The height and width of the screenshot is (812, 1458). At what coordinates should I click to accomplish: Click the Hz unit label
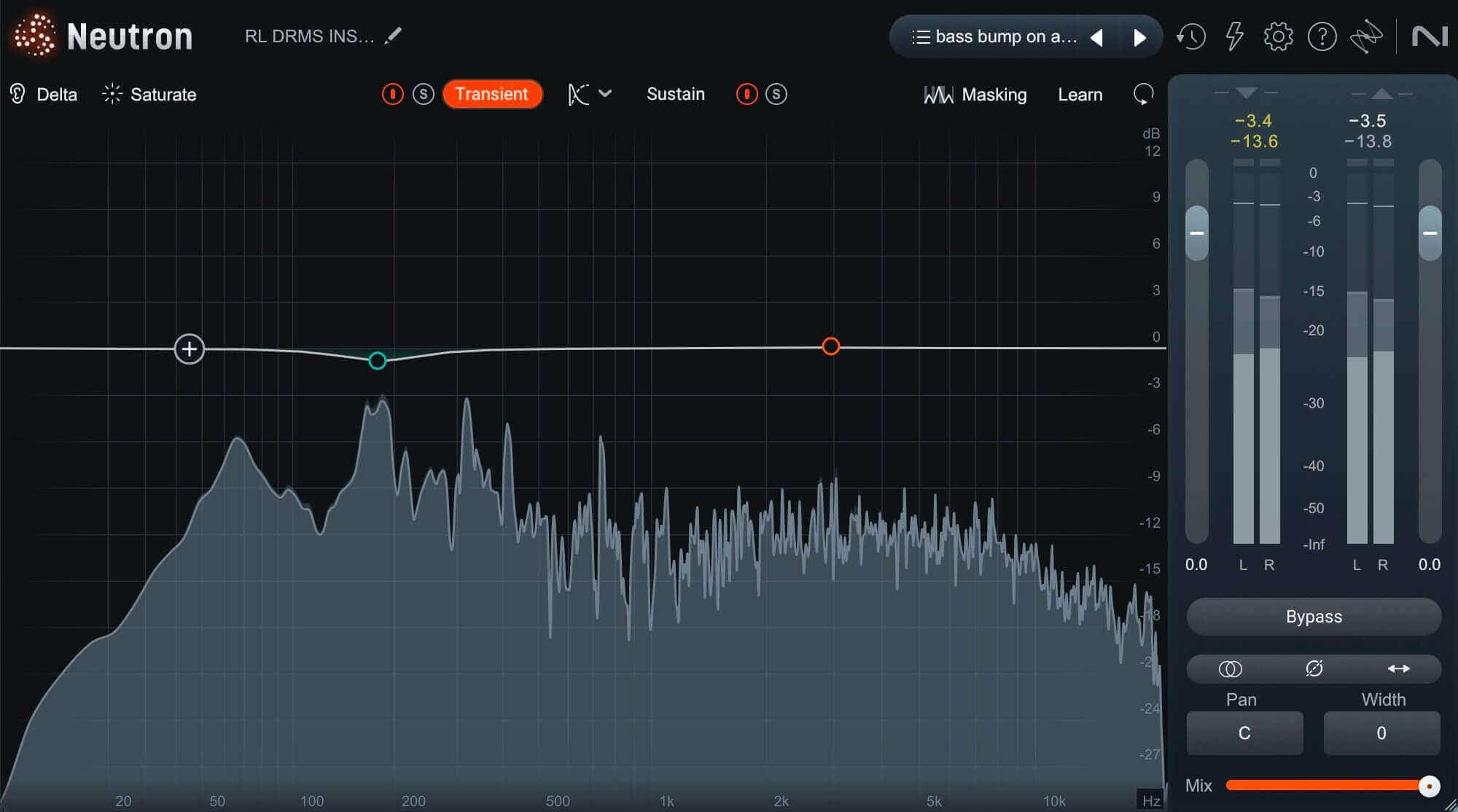1151,800
